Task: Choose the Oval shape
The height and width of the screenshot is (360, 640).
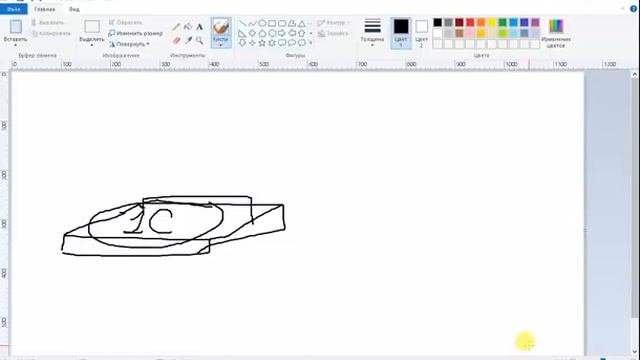Action: pos(262,23)
